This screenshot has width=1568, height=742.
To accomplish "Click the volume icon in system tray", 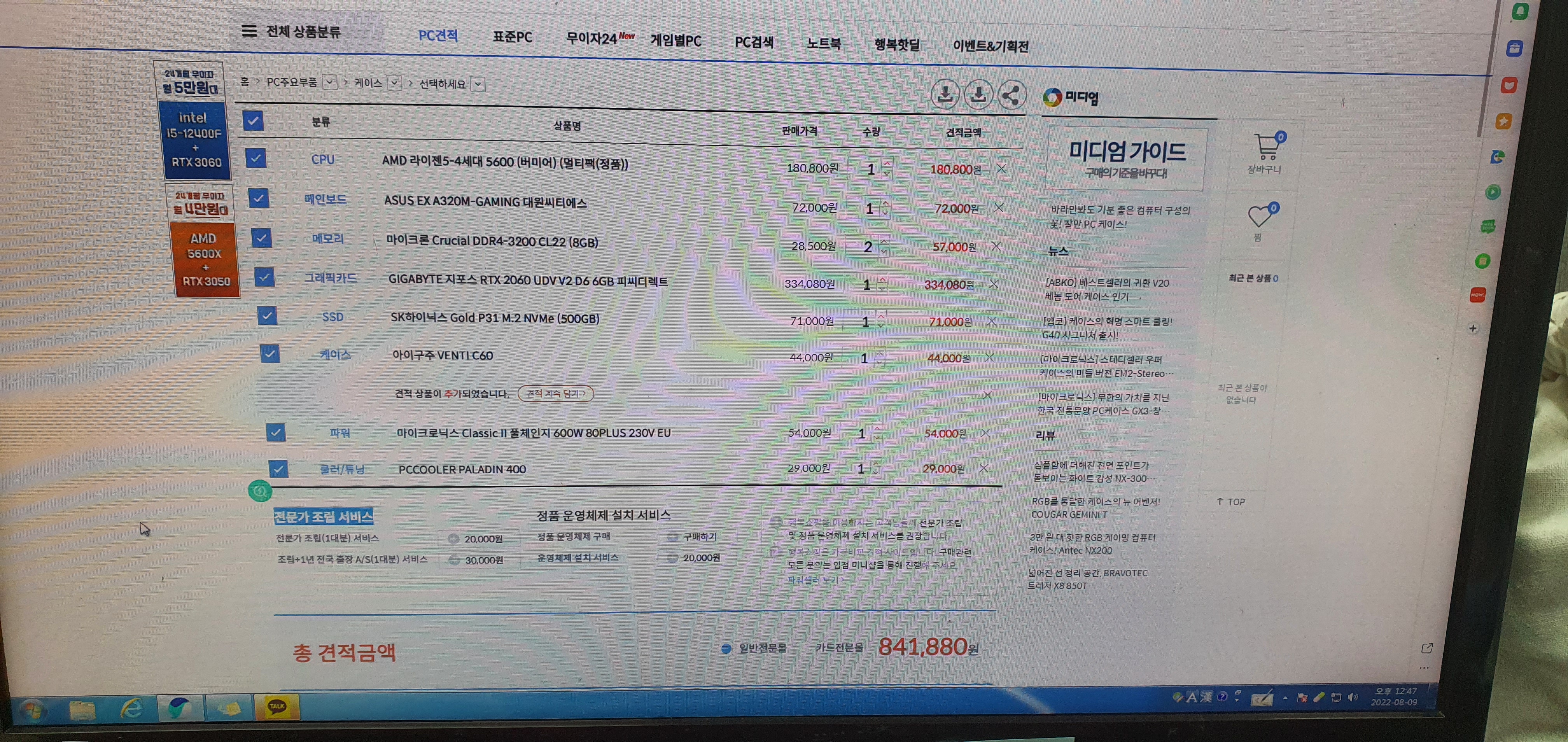I will tap(1353, 697).
